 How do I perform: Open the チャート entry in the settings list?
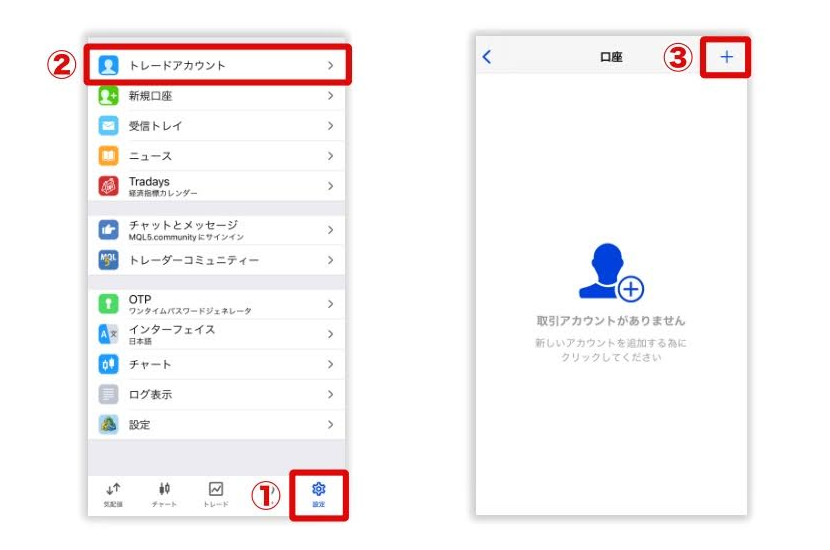pyautogui.click(x=150, y=364)
